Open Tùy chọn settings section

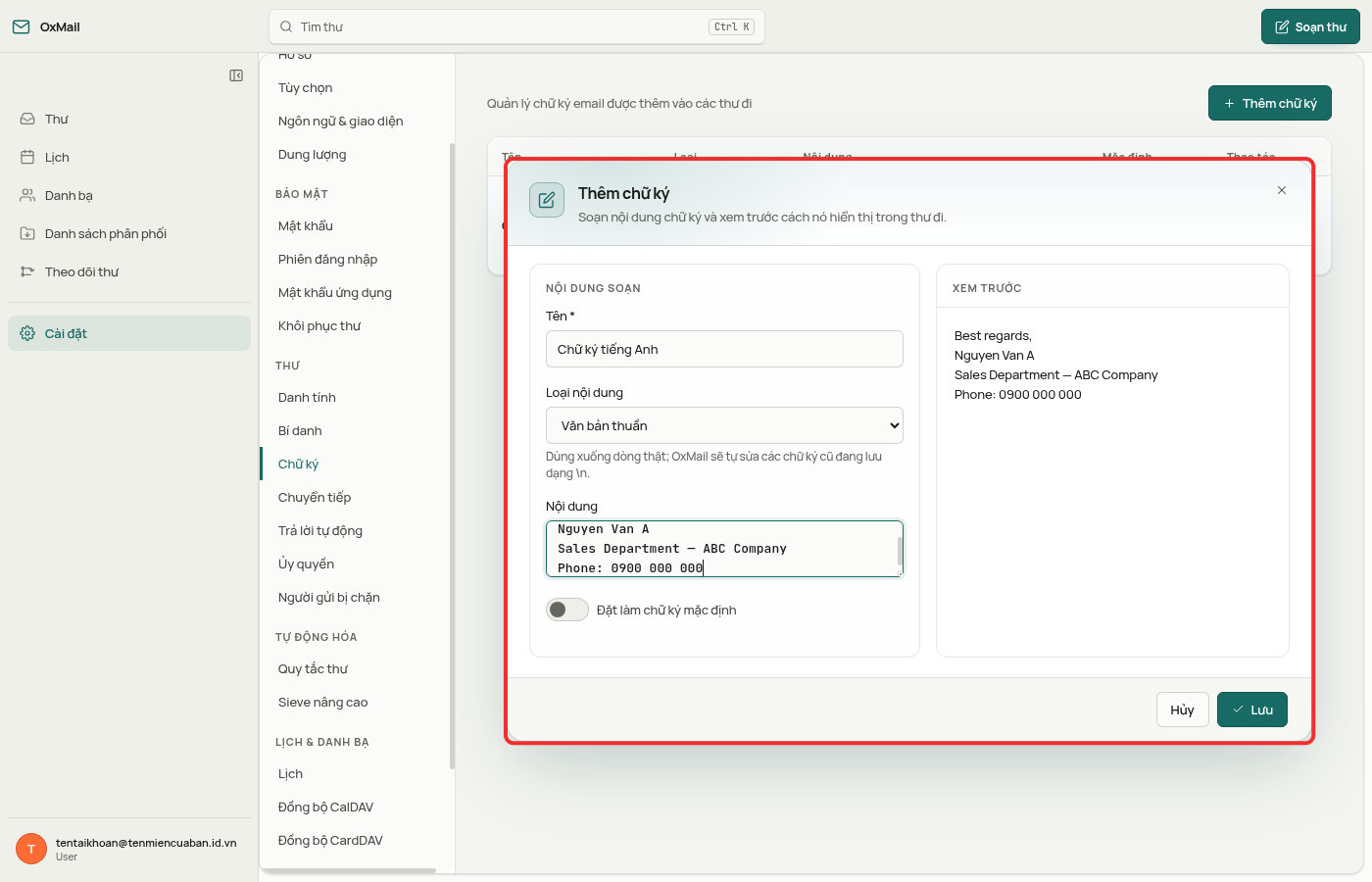click(x=306, y=87)
